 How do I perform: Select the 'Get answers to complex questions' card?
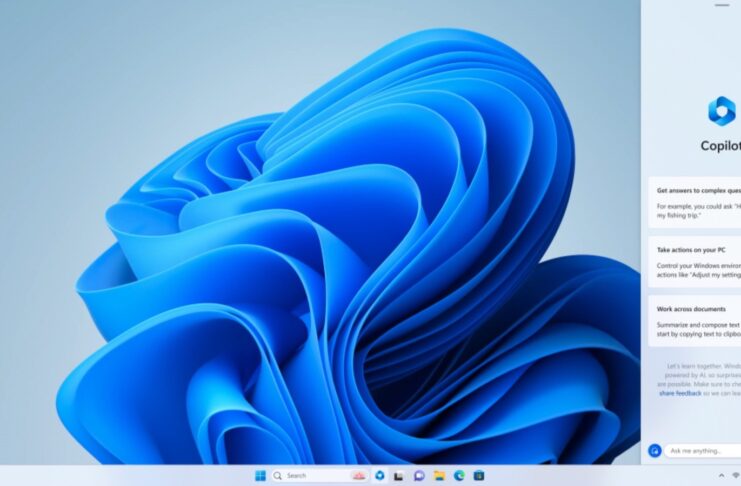coord(695,202)
